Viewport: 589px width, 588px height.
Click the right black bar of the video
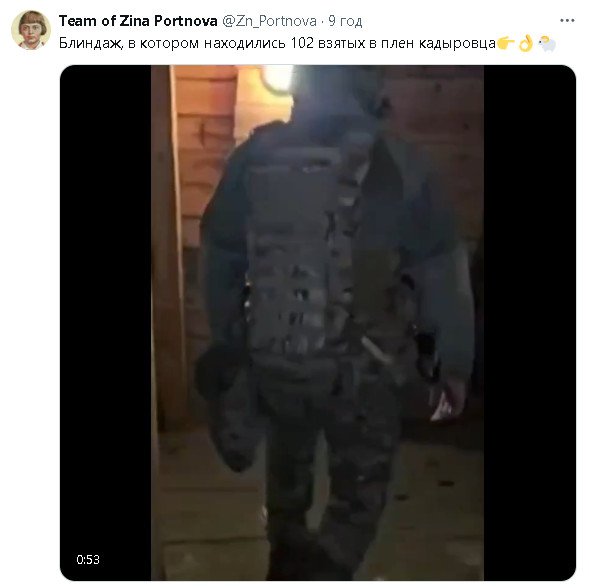pos(530,323)
